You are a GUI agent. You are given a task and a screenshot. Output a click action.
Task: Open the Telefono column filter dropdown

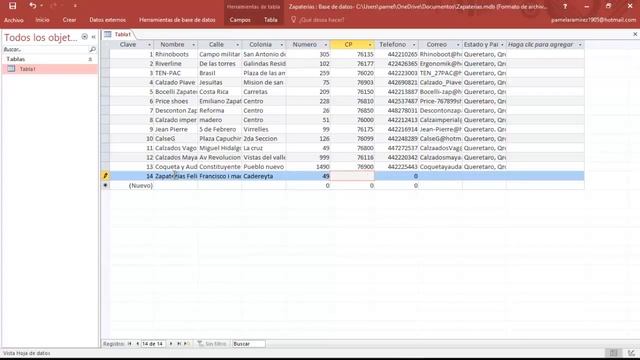[414, 44]
